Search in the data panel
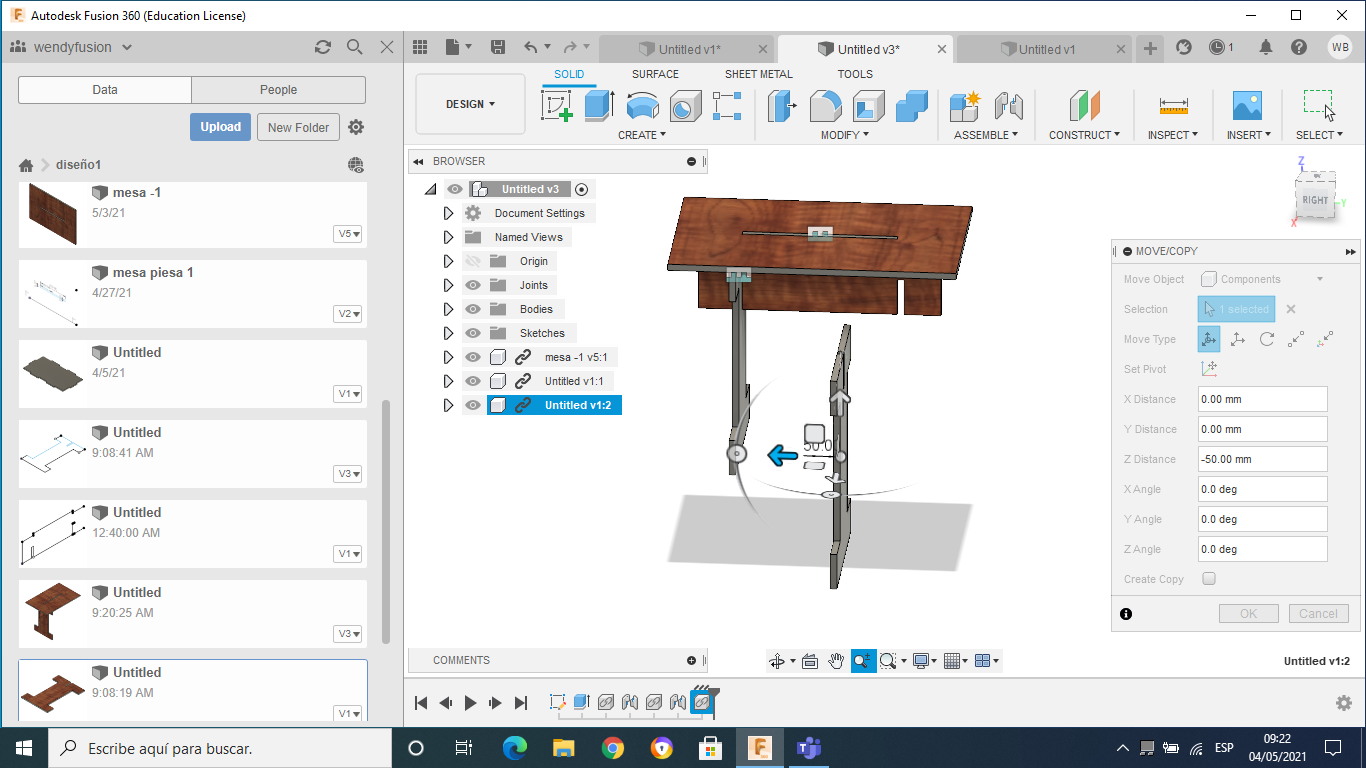 354,47
